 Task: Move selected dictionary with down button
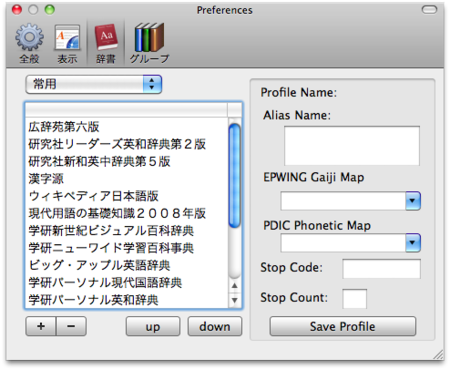(x=215, y=326)
